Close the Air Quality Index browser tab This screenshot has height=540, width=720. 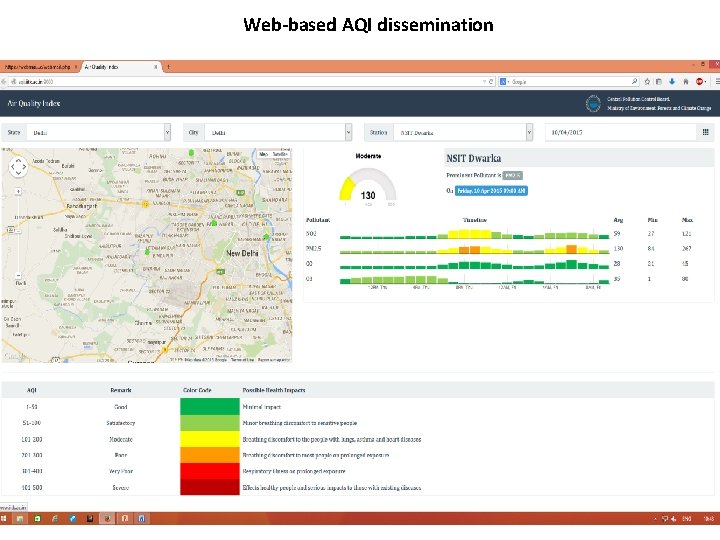156,67
